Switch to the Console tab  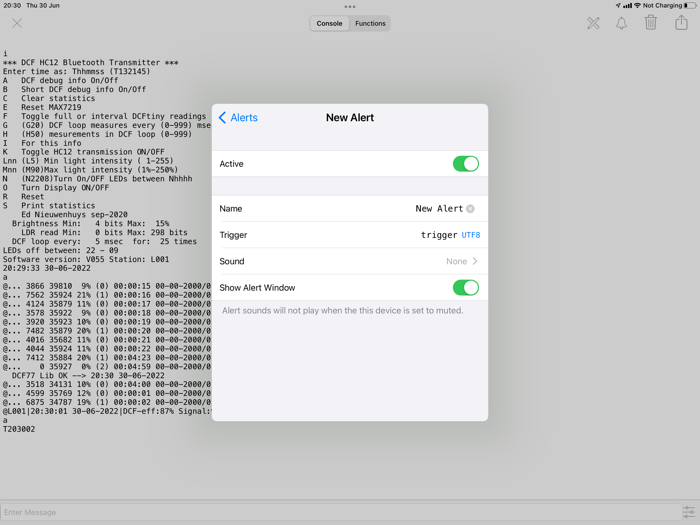[329, 24]
